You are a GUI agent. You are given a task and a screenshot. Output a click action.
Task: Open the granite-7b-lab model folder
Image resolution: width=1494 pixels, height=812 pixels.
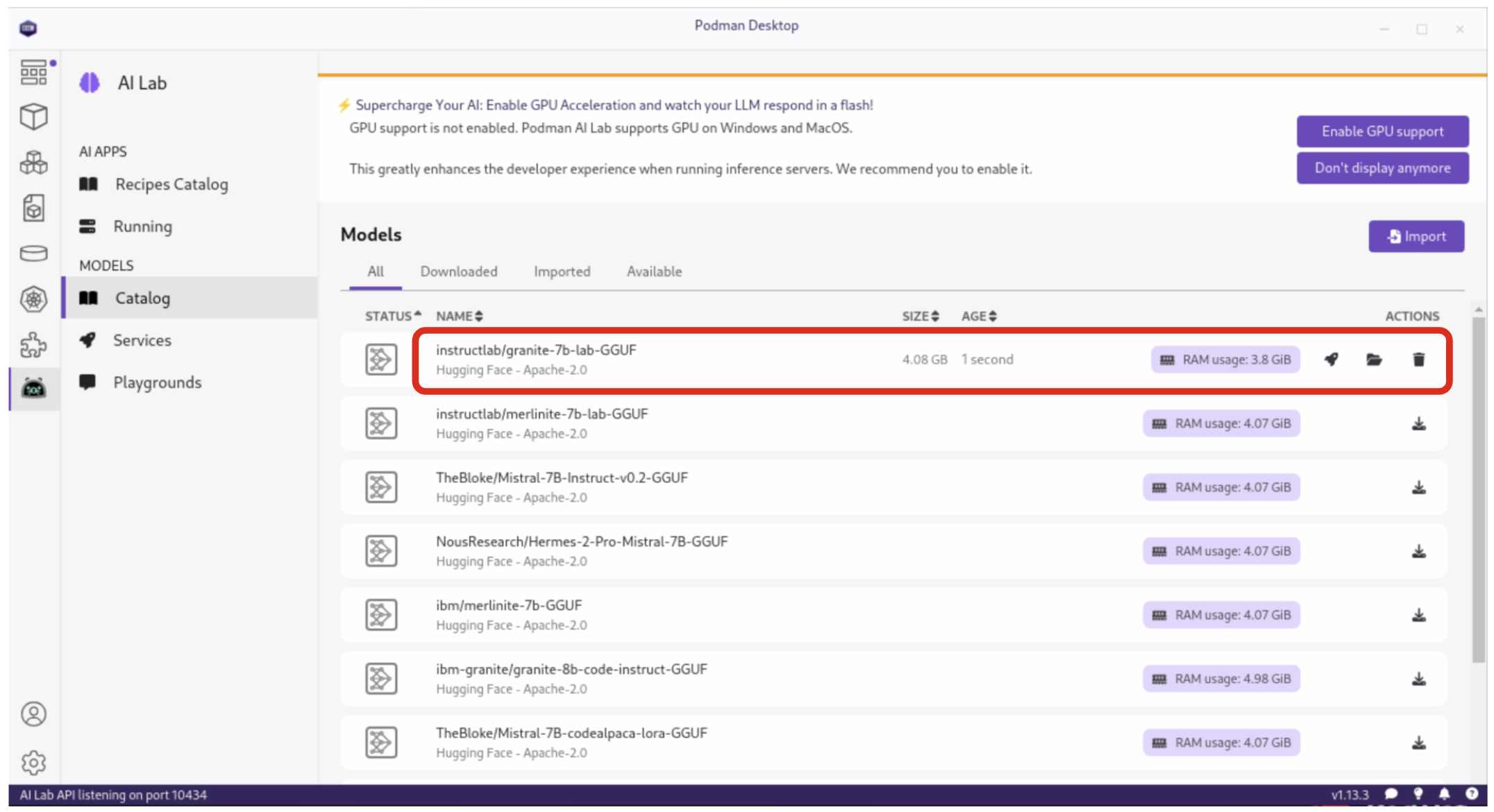pos(1374,360)
